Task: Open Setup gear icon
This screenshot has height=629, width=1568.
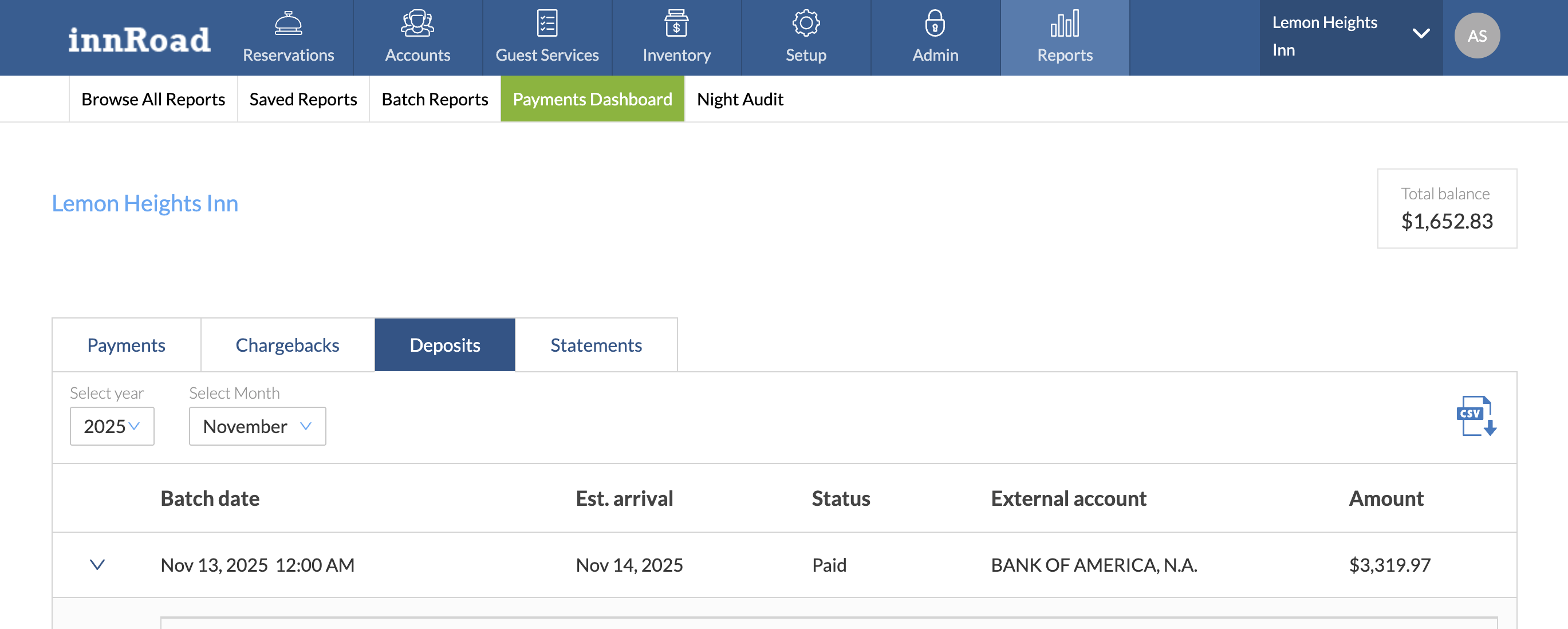Action: pos(805,23)
